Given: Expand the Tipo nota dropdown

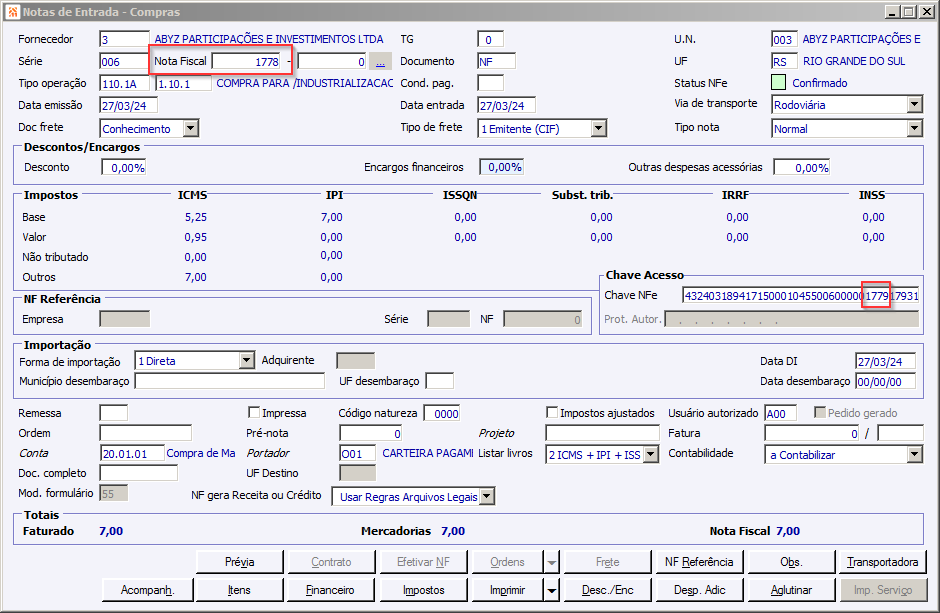Looking at the screenshot, I should point(914,128).
